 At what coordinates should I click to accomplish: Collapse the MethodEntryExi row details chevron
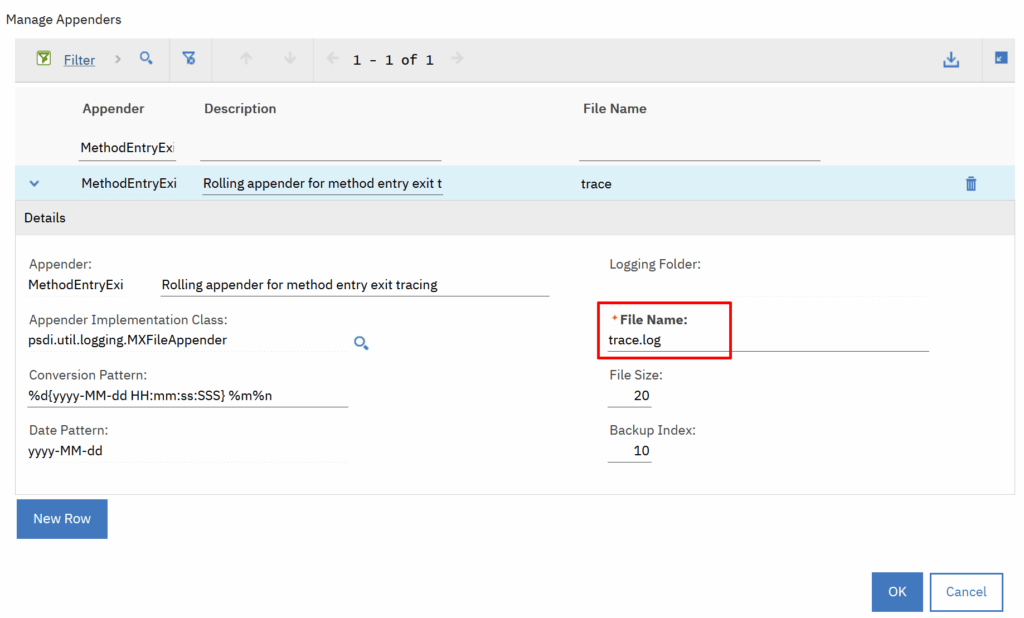34,184
